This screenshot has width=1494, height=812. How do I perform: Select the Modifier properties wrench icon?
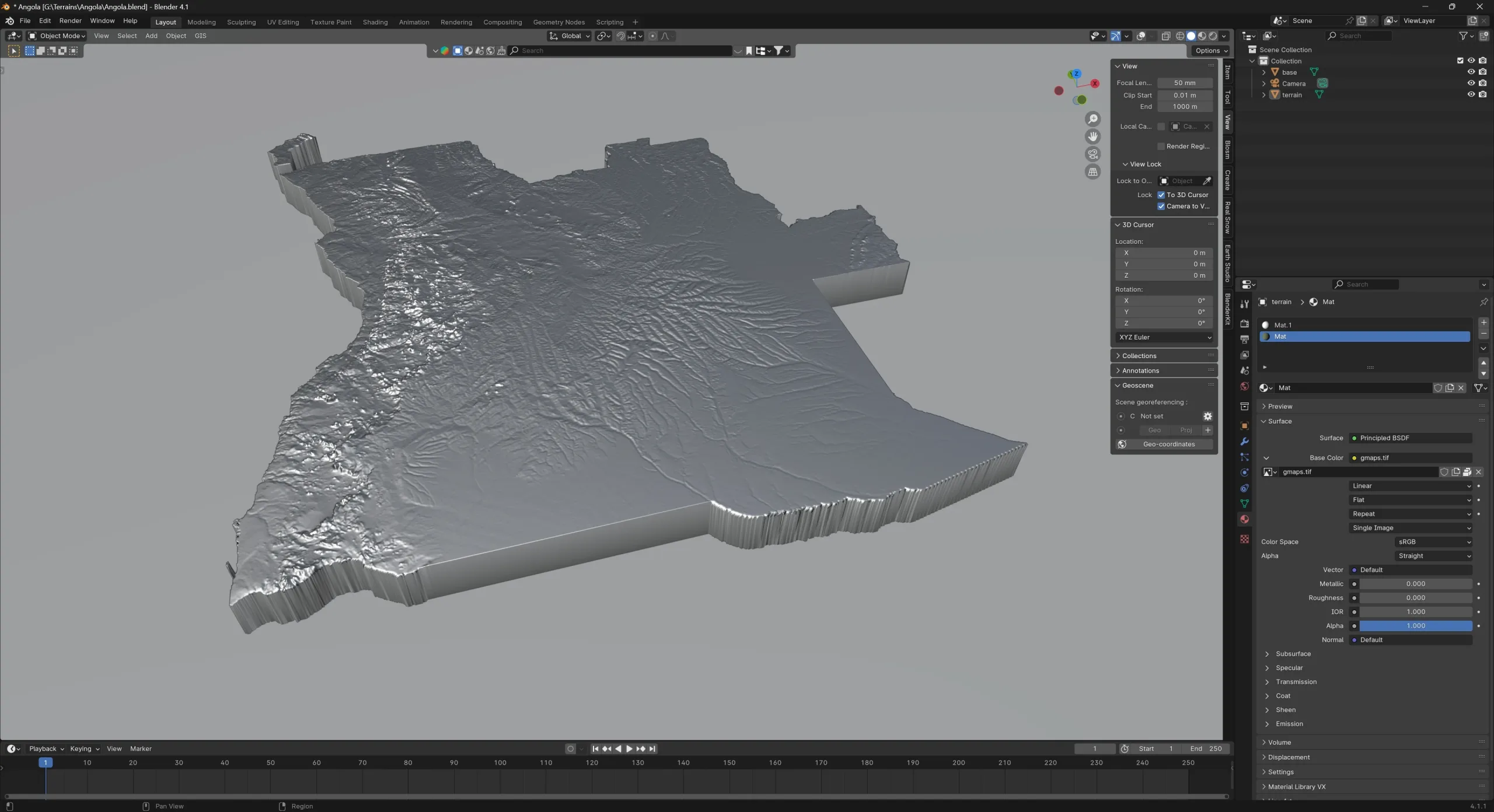pyautogui.click(x=1244, y=442)
